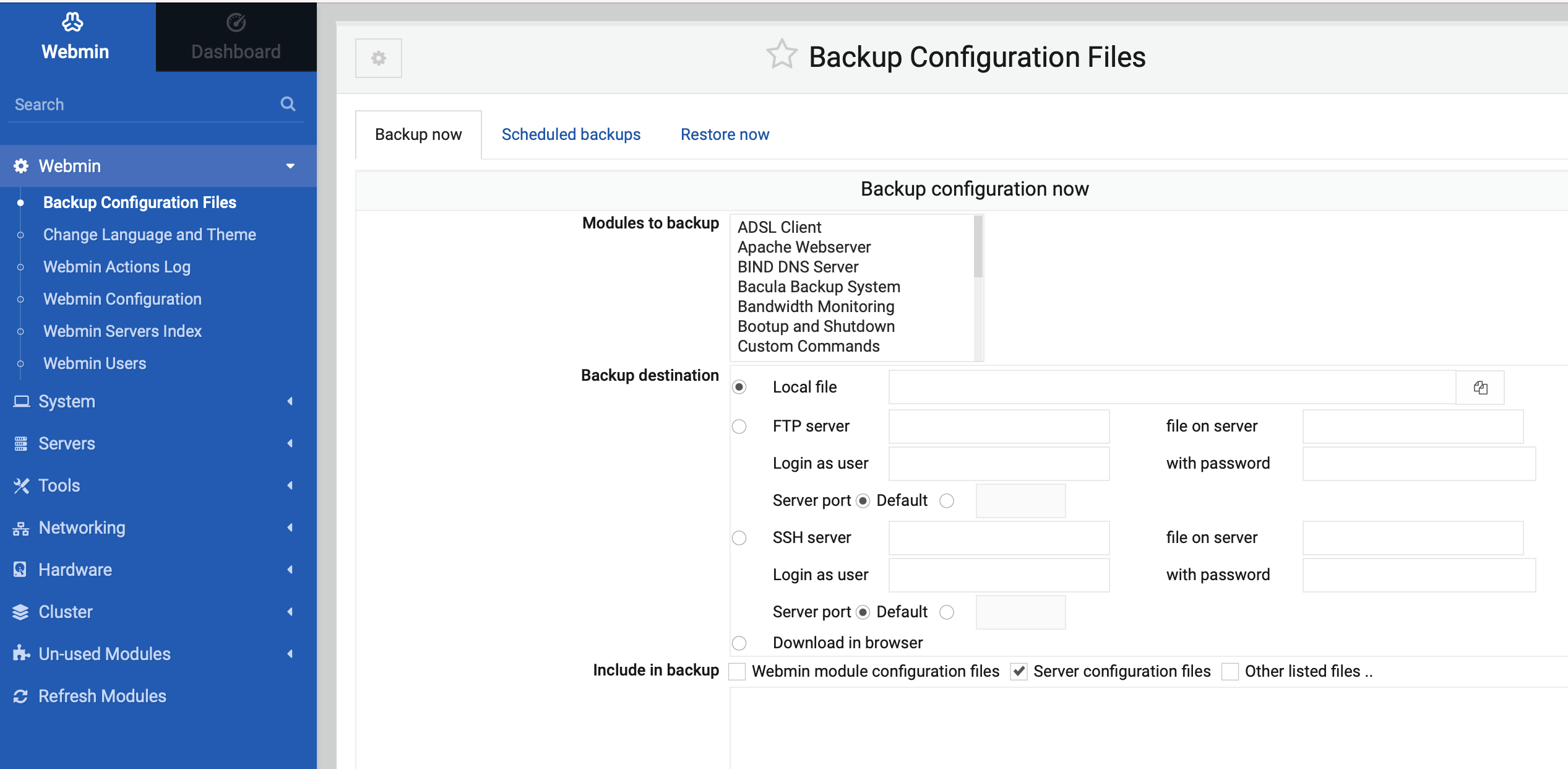This screenshot has height=769, width=1568.
Task: Click the Servers rack icon
Action: 21,443
